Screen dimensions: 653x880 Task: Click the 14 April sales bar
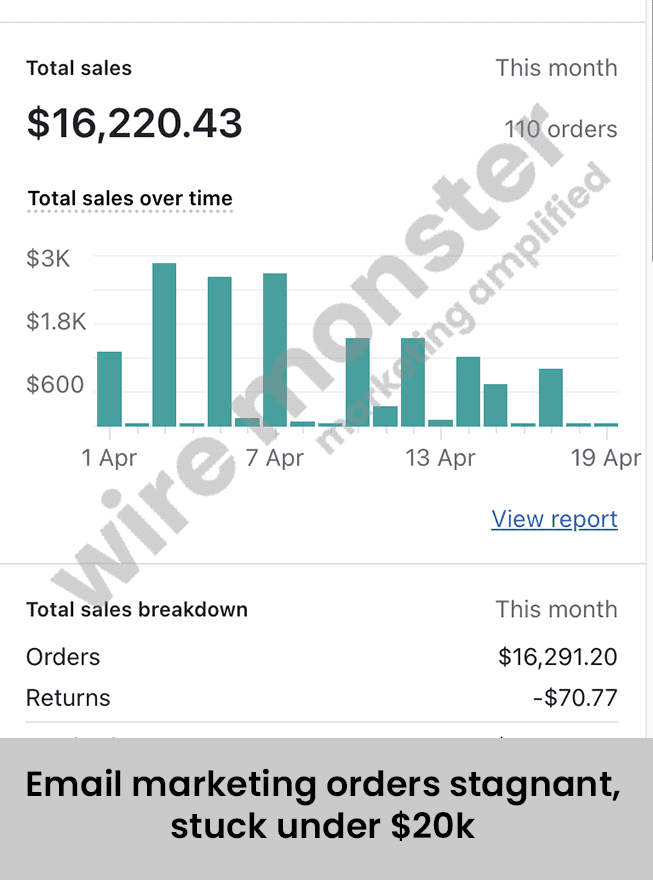(468, 392)
